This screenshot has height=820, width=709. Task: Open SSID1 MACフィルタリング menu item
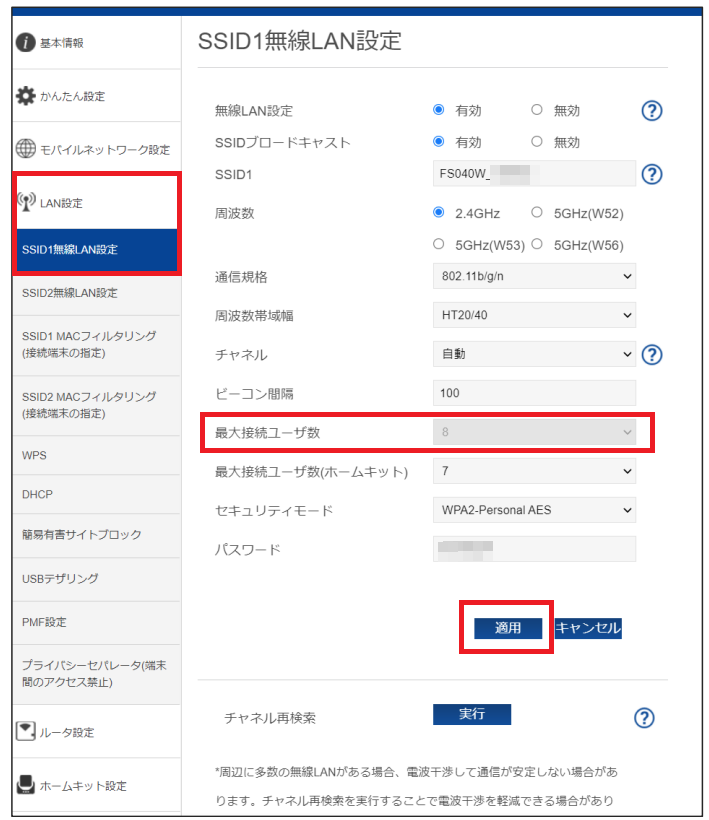[x=97, y=345]
